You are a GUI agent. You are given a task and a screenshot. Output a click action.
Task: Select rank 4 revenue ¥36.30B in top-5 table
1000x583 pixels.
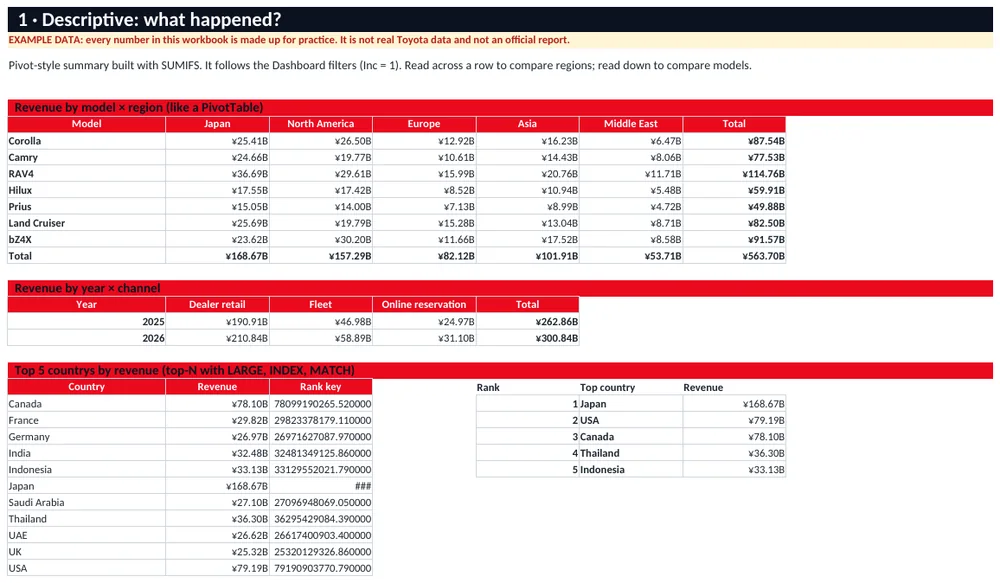click(734, 453)
